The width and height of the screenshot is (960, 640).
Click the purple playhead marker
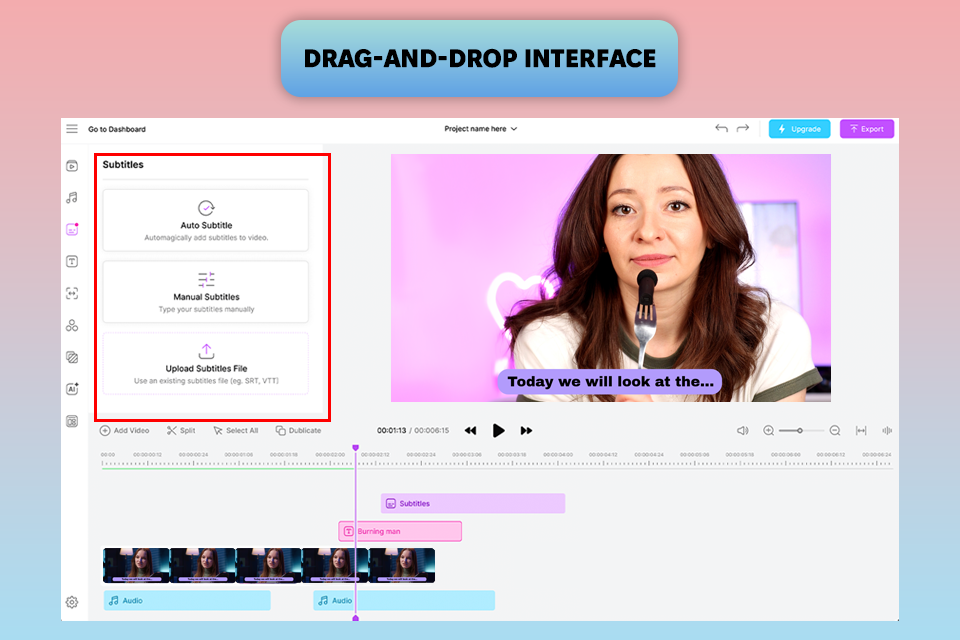355,448
